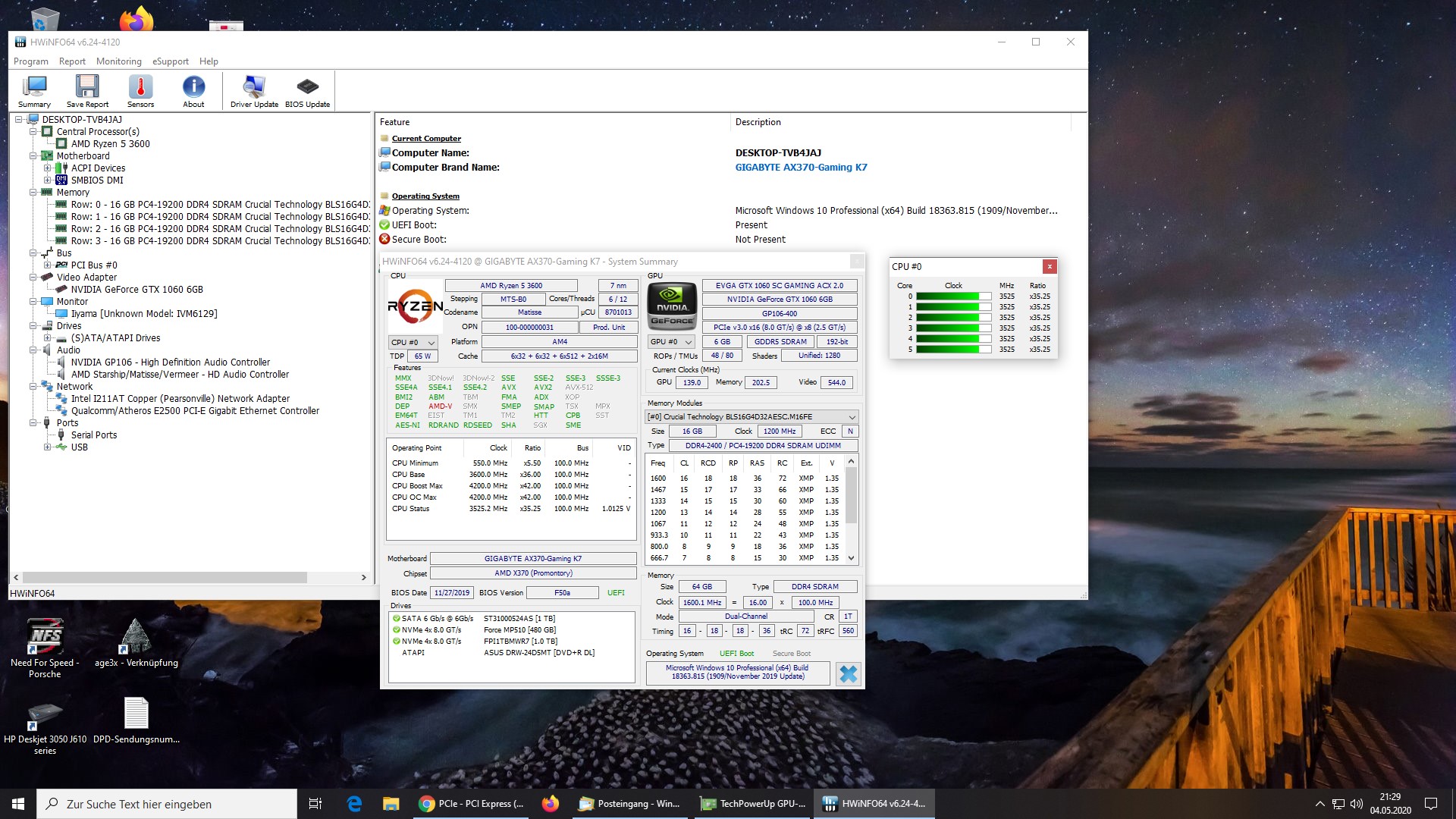Click the Windows search box
Viewport: 1456px width, 819px height.
[x=167, y=804]
